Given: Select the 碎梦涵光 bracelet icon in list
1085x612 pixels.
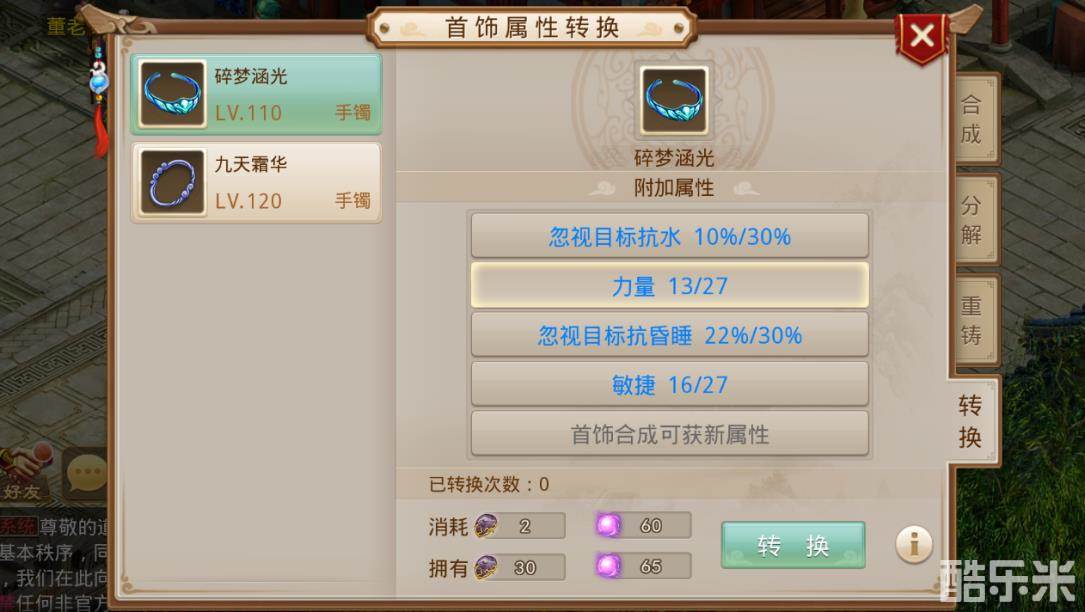Looking at the screenshot, I should coord(172,93).
